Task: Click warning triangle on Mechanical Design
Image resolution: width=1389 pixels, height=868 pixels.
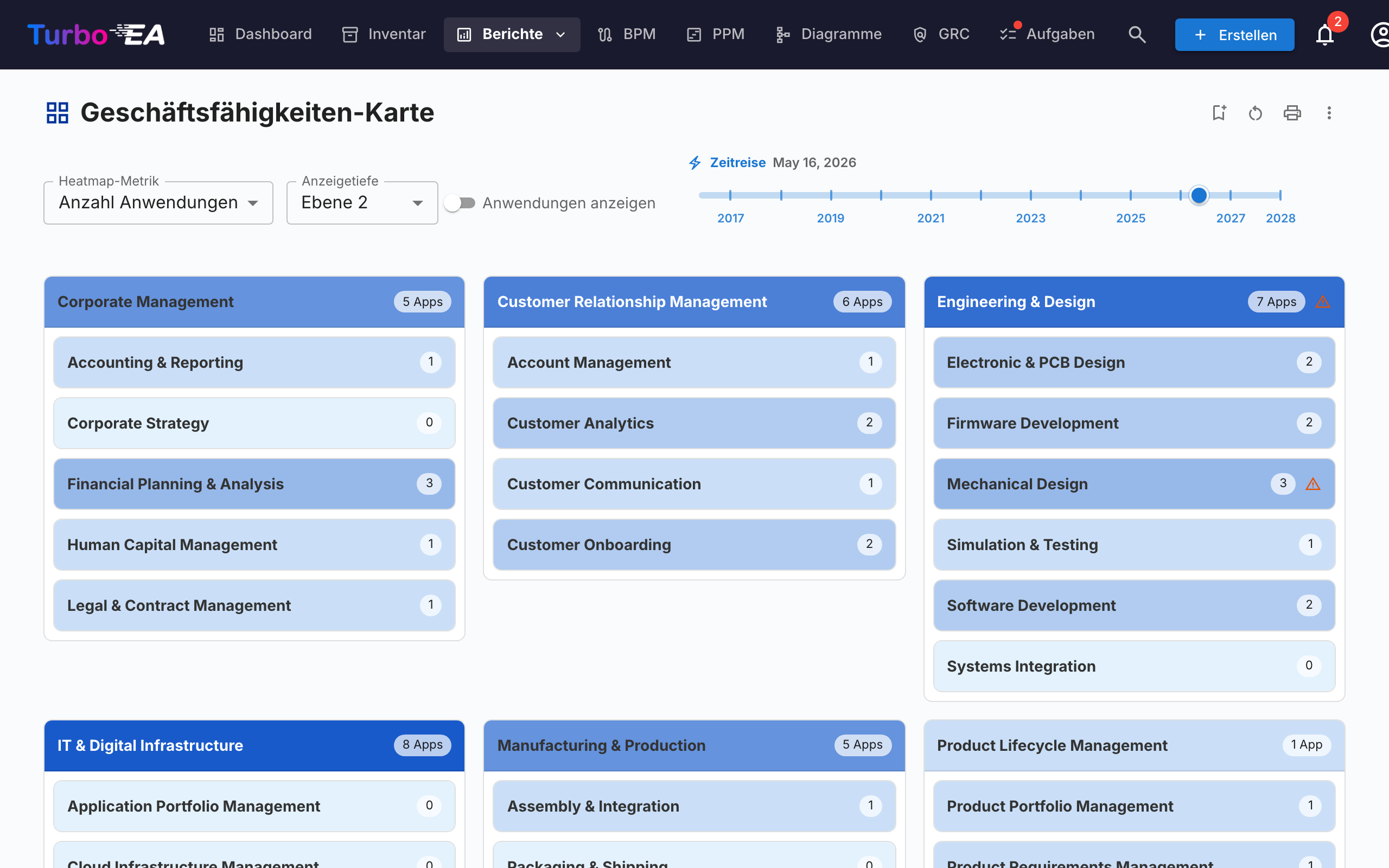Action: (1312, 484)
